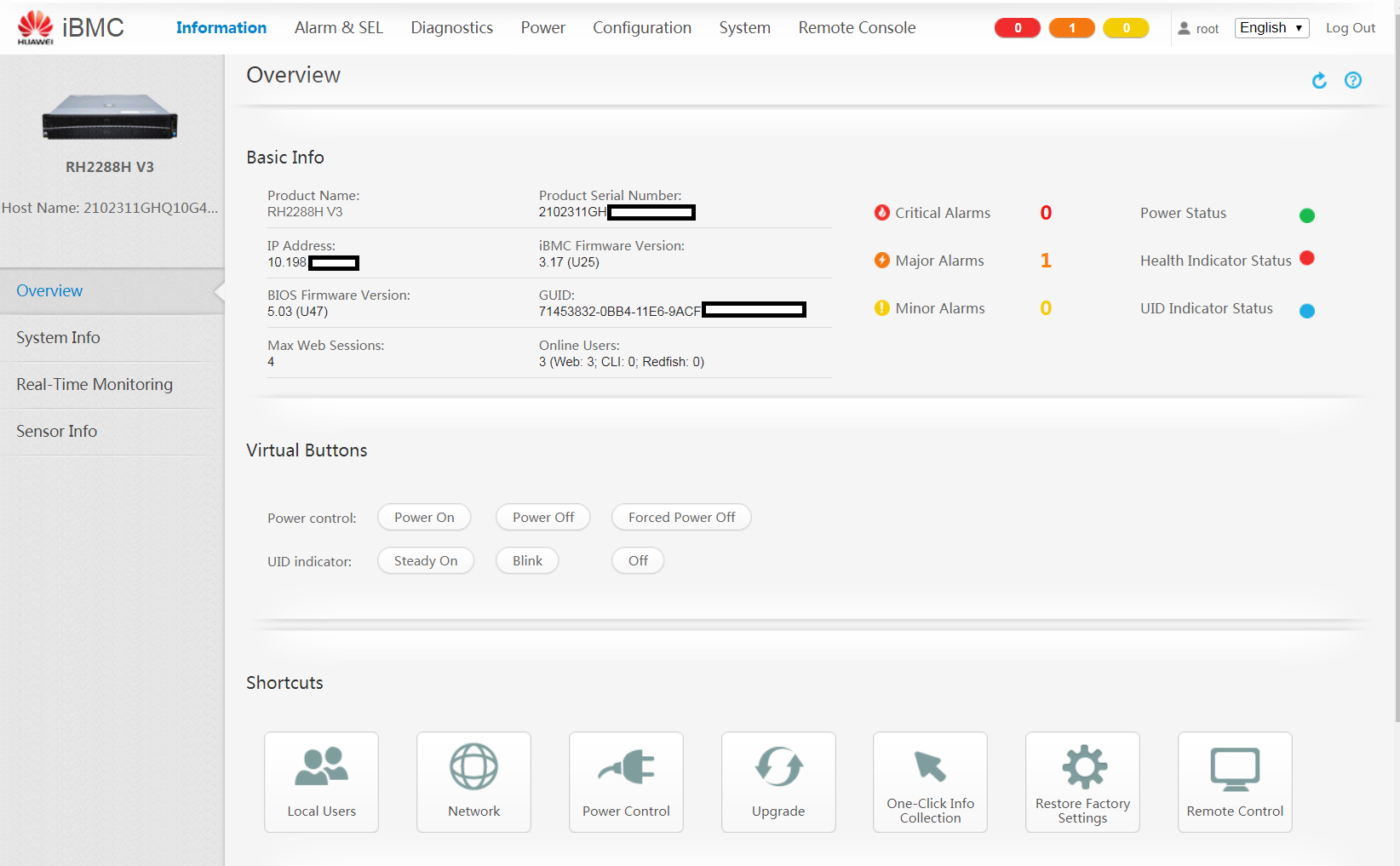Screen dimensions: 1400x866
Task: Click the Major Alarms count 1
Action: point(1046,261)
